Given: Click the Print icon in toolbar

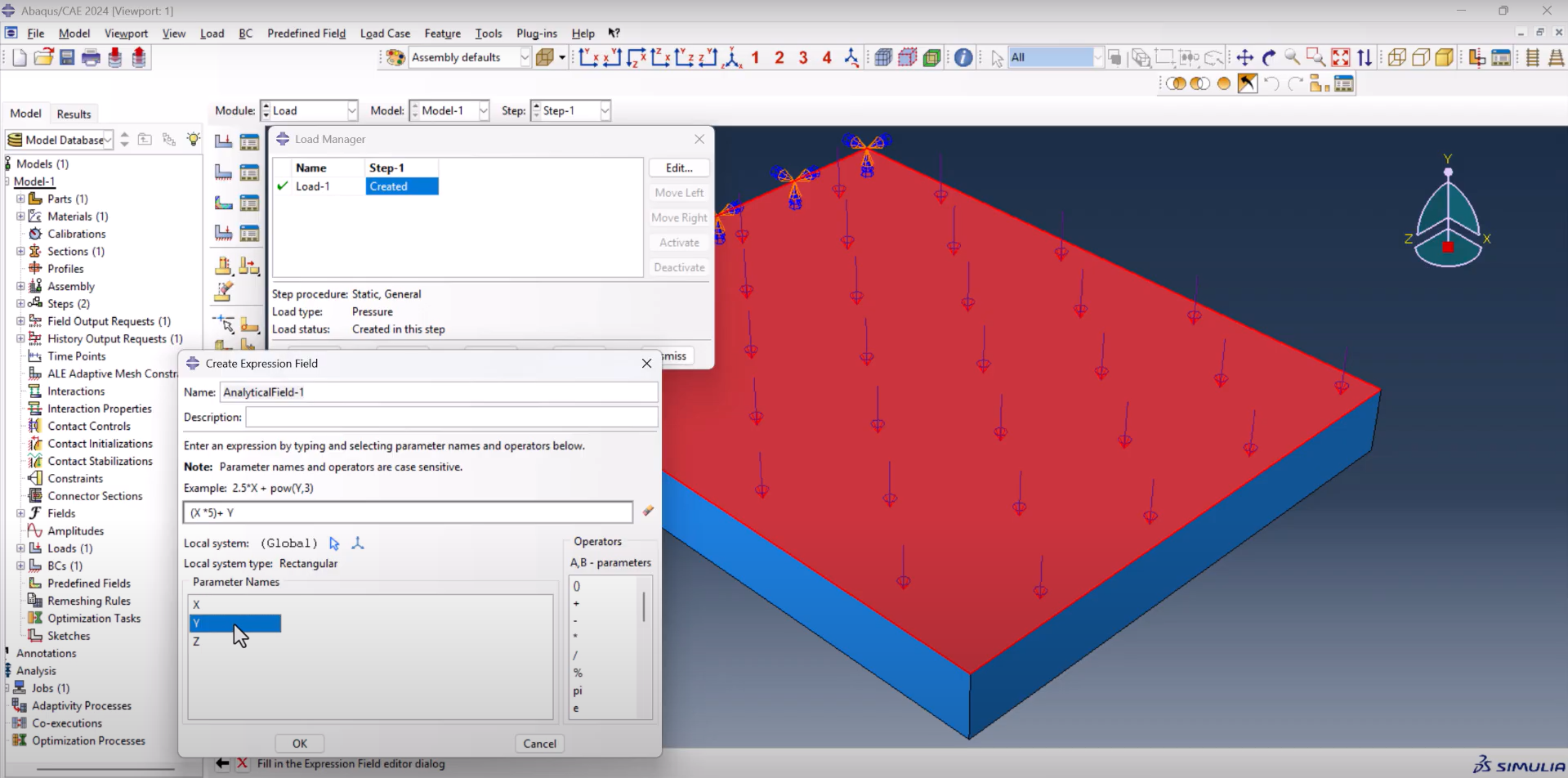Looking at the screenshot, I should [91, 57].
